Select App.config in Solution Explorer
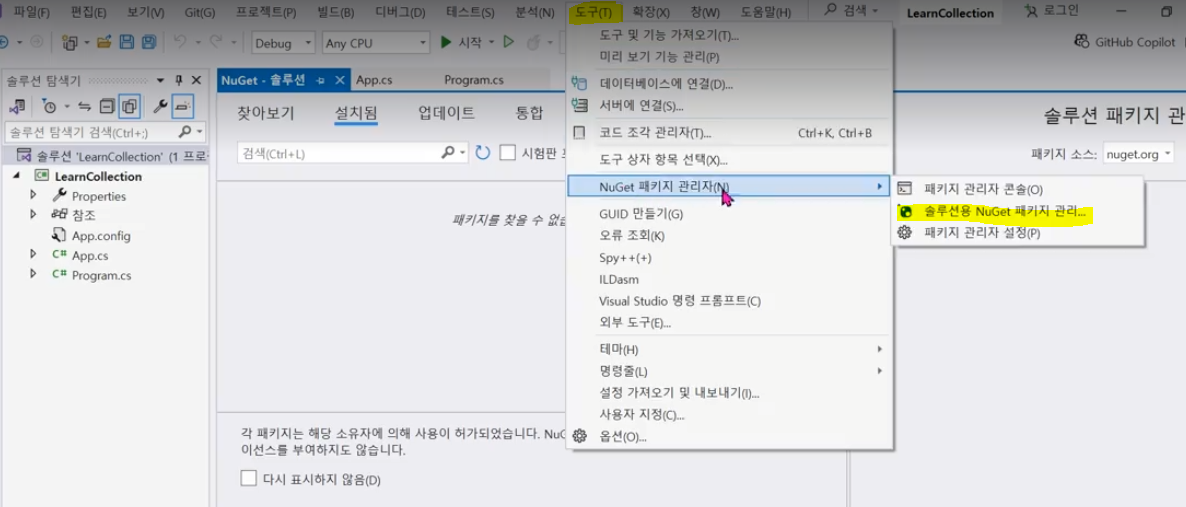Viewport: 1186px width, 507px height. coord(101,235)
